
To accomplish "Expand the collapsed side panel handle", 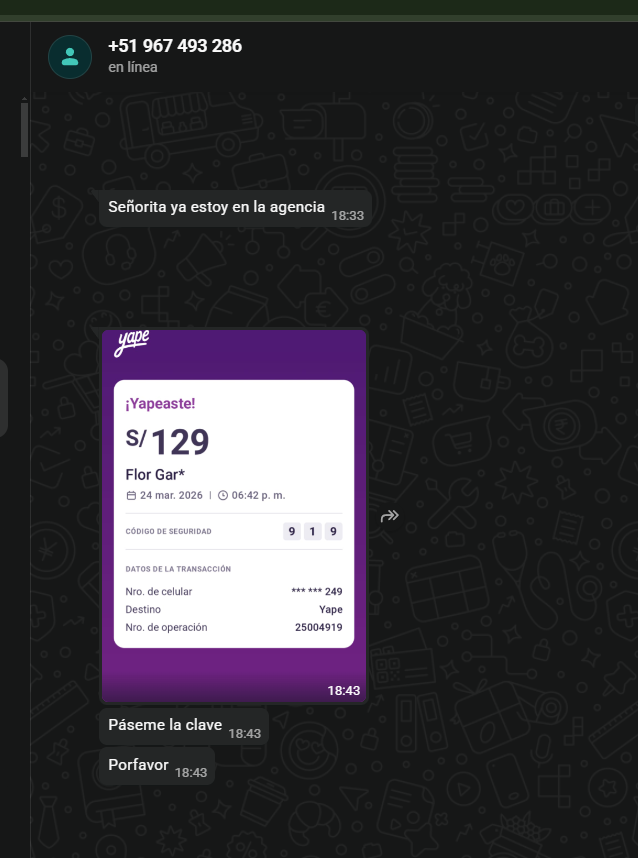I will [4, 398].
